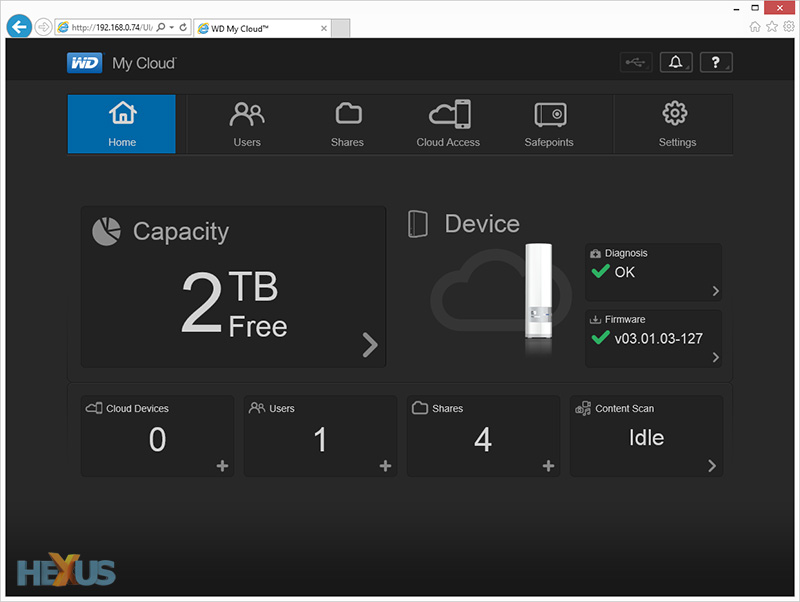Image resolution: width=800 pixels, height=602 pixels.
Task: Go to the Shares tab
Action: (347, 124)
